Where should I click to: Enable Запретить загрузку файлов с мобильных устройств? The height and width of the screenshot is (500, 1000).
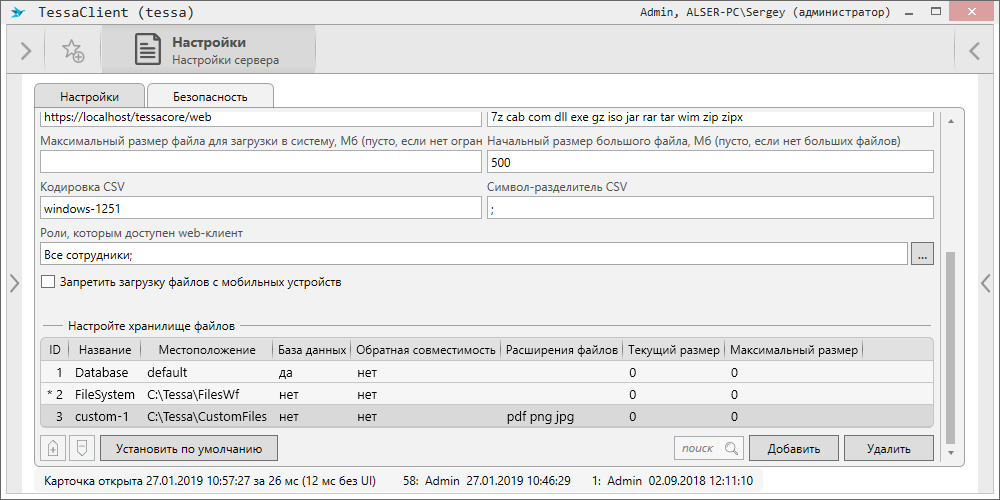click(48, 282)
